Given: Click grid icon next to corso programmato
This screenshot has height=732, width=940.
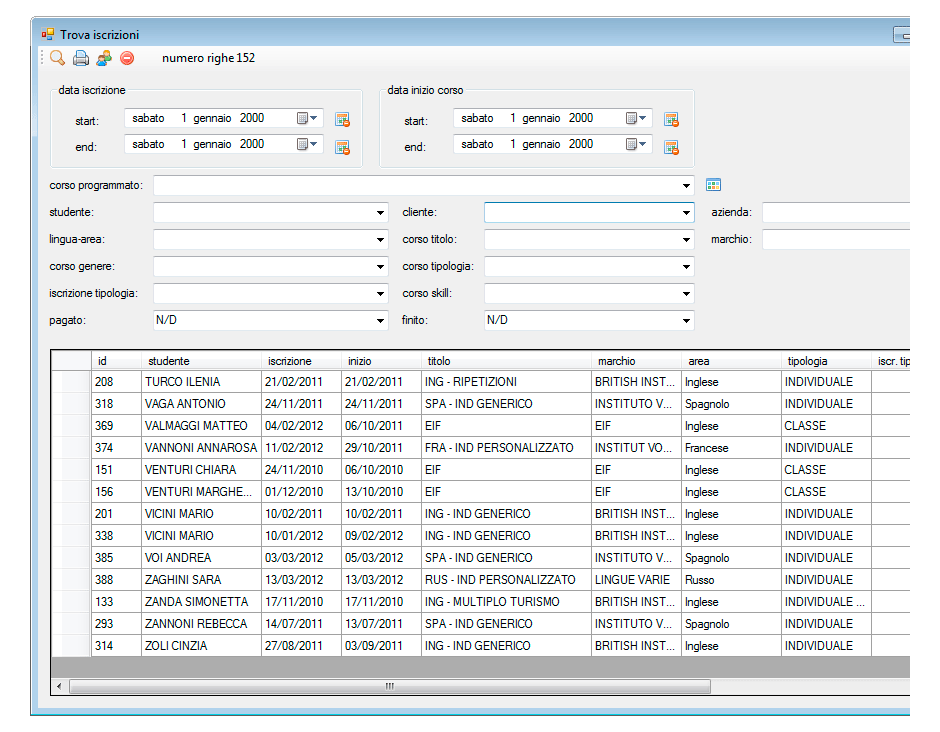Looking at the screenshot, I should pyautogui.click(x=713, y=185).
